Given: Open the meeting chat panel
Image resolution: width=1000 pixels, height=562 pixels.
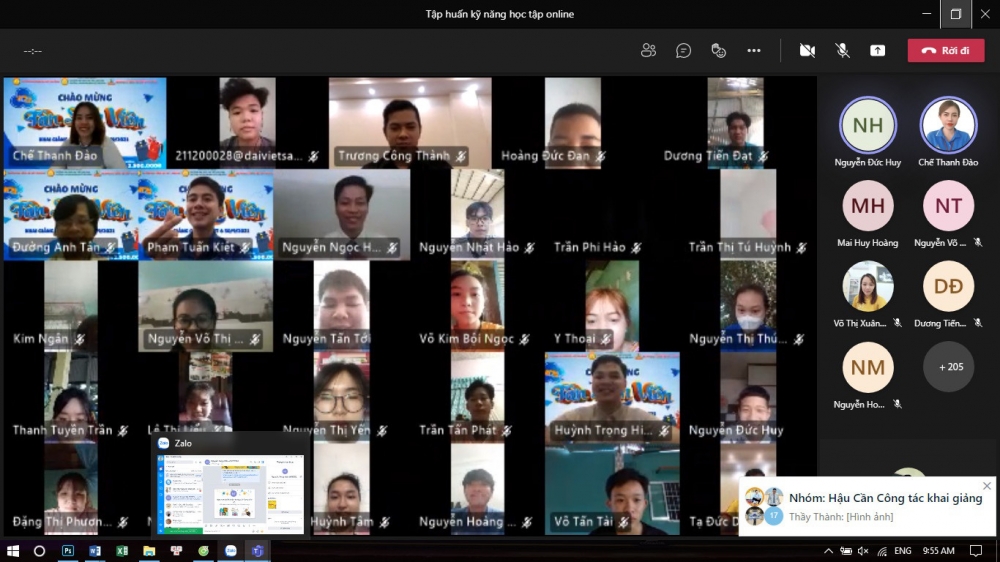Looking at the screenshot, I should pos(684,51).
